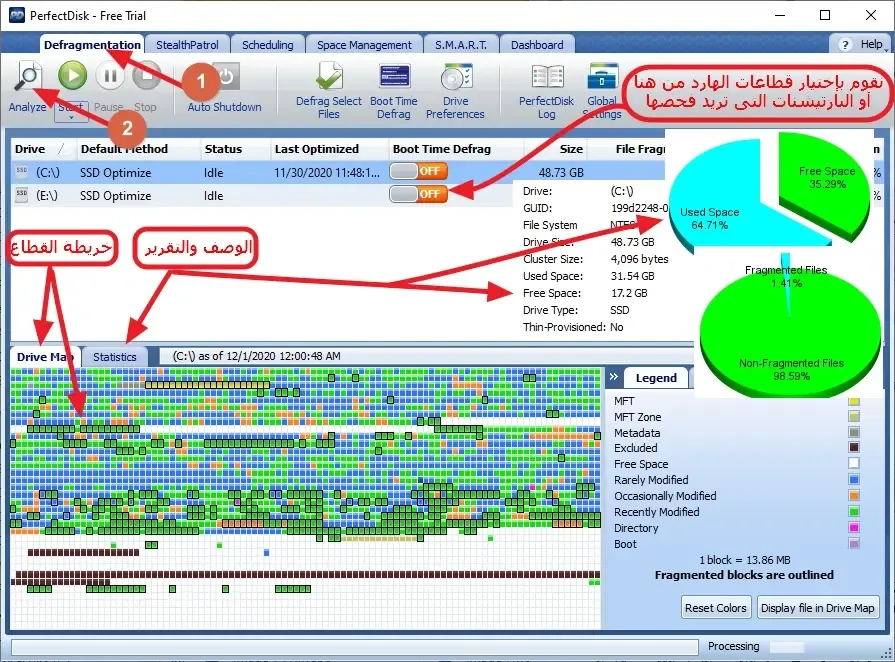Switch to the Scheduling tab
895x662 pixels.
pyautogui.click(x=268, y=45)
